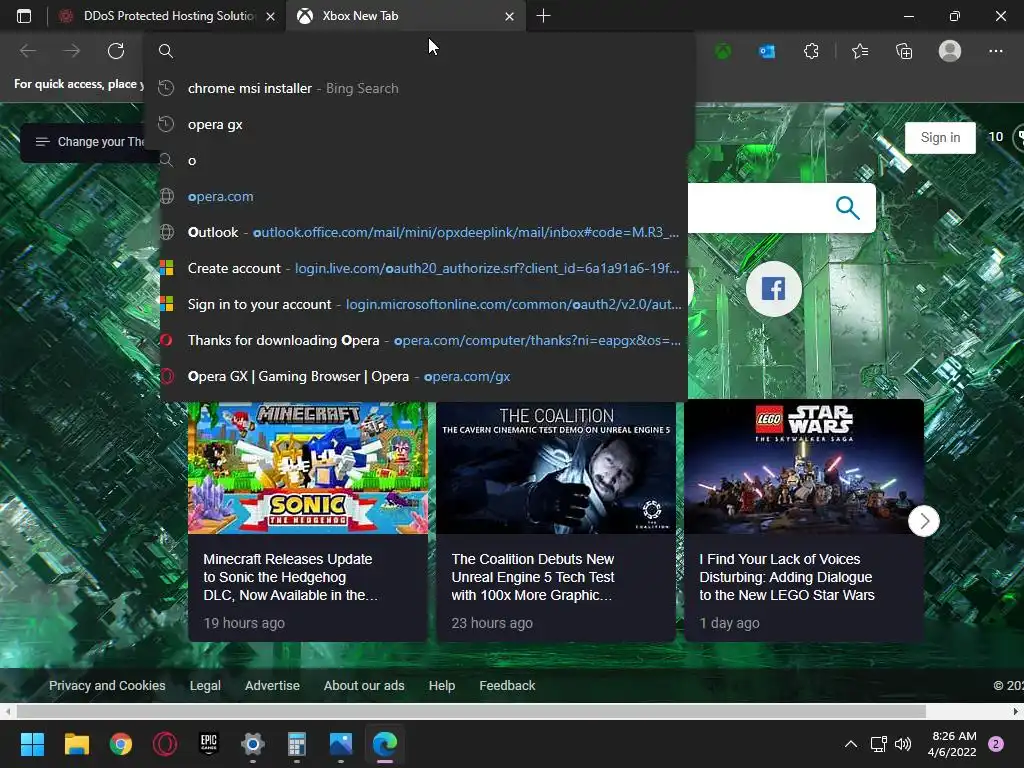Open the Legal footer link
Viewport: 1024px width, 768px height.
[205, 686]
